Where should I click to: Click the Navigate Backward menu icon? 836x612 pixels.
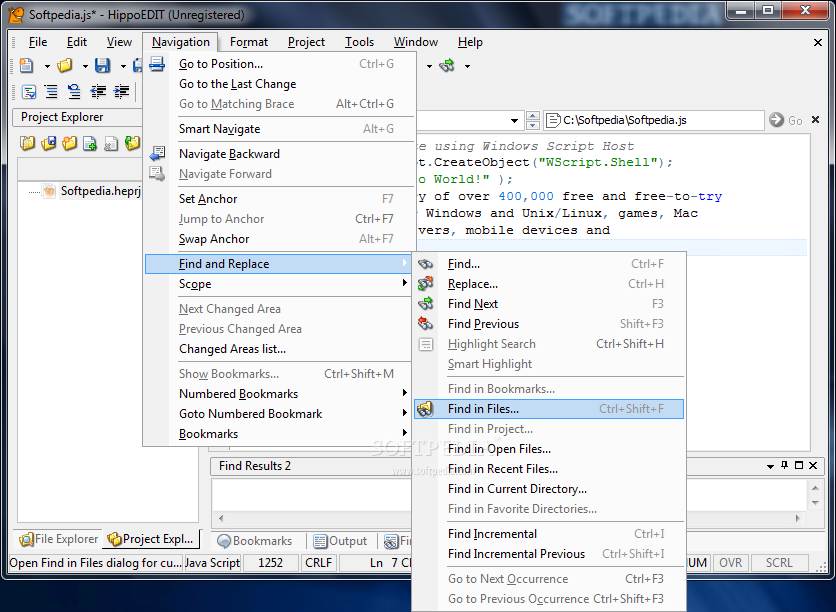click(157, 154)
